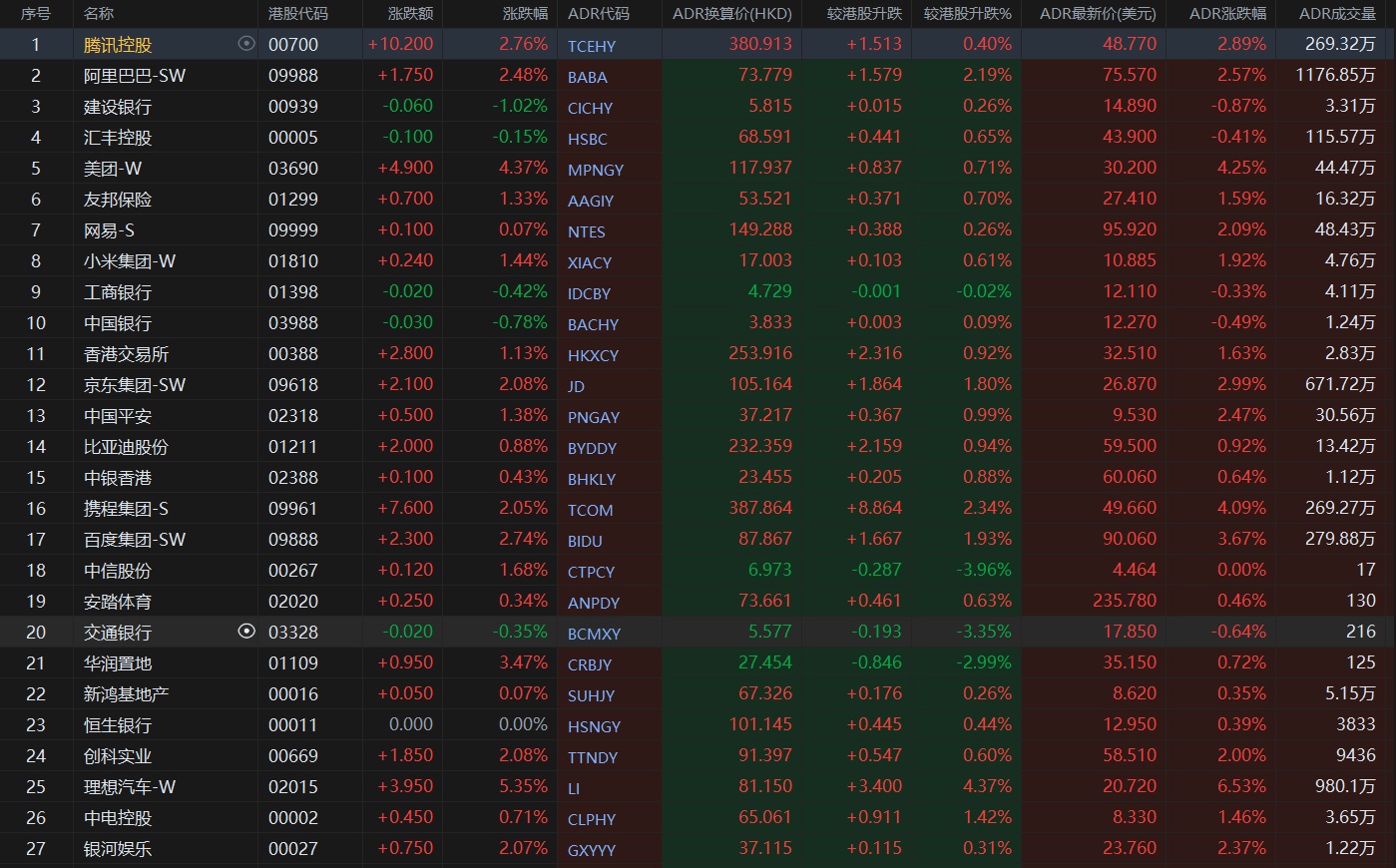This screenshot has height=868, width=1396.
Task: Sort by the 序号 column header
Action: tap(36, 14)
